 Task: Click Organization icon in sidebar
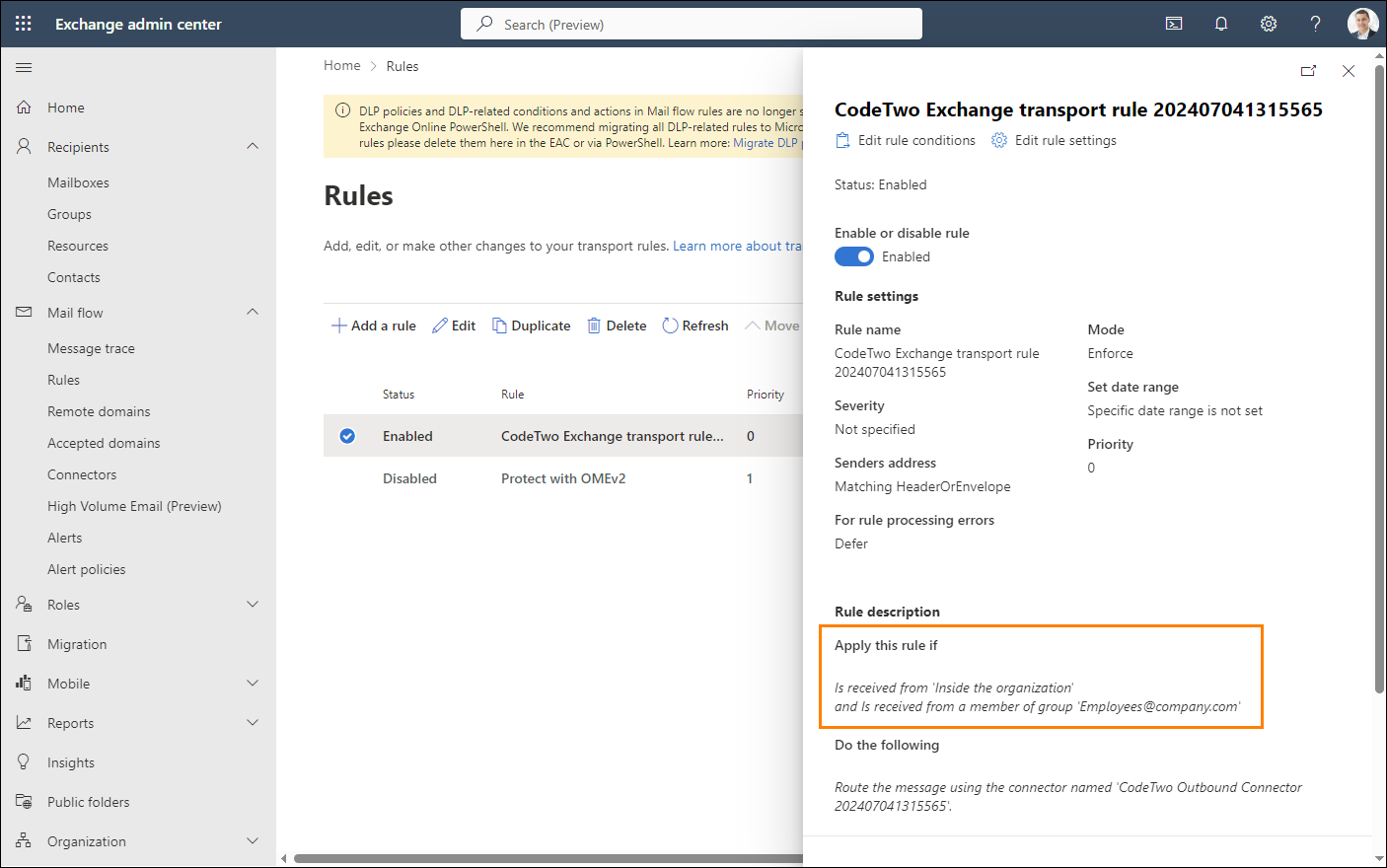[24, 840]
